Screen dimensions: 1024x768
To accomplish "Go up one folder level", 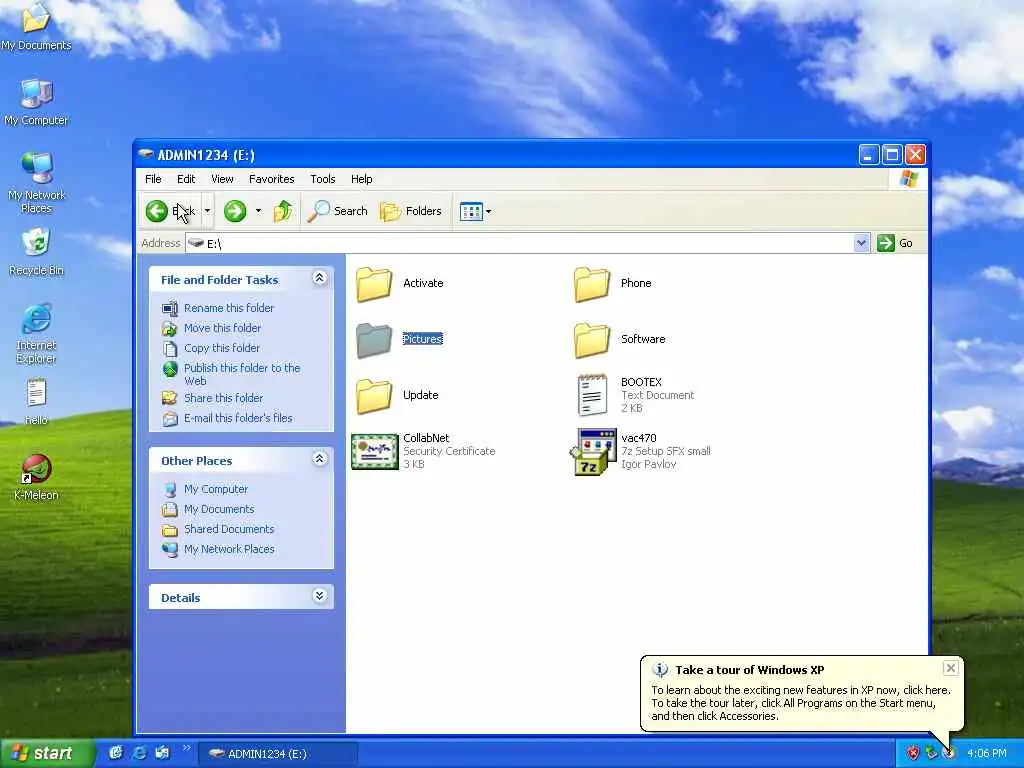I will (x=283, y=211).
